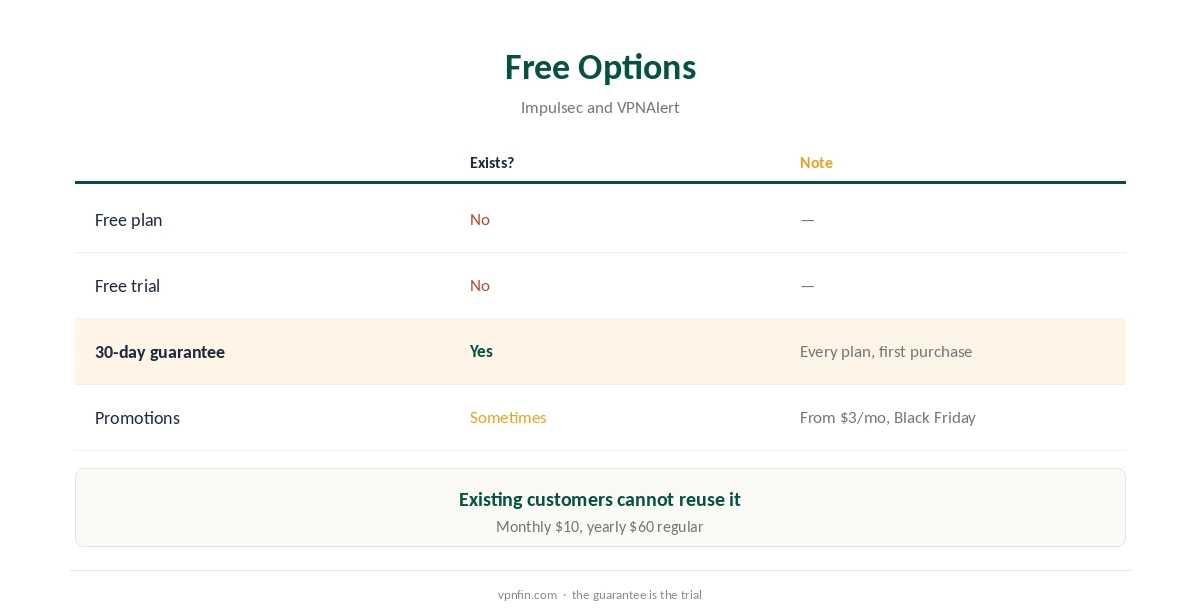Click 'Yes' in the 30-day guarantee row
1200x614 pixels.
[x=481, y=352]
